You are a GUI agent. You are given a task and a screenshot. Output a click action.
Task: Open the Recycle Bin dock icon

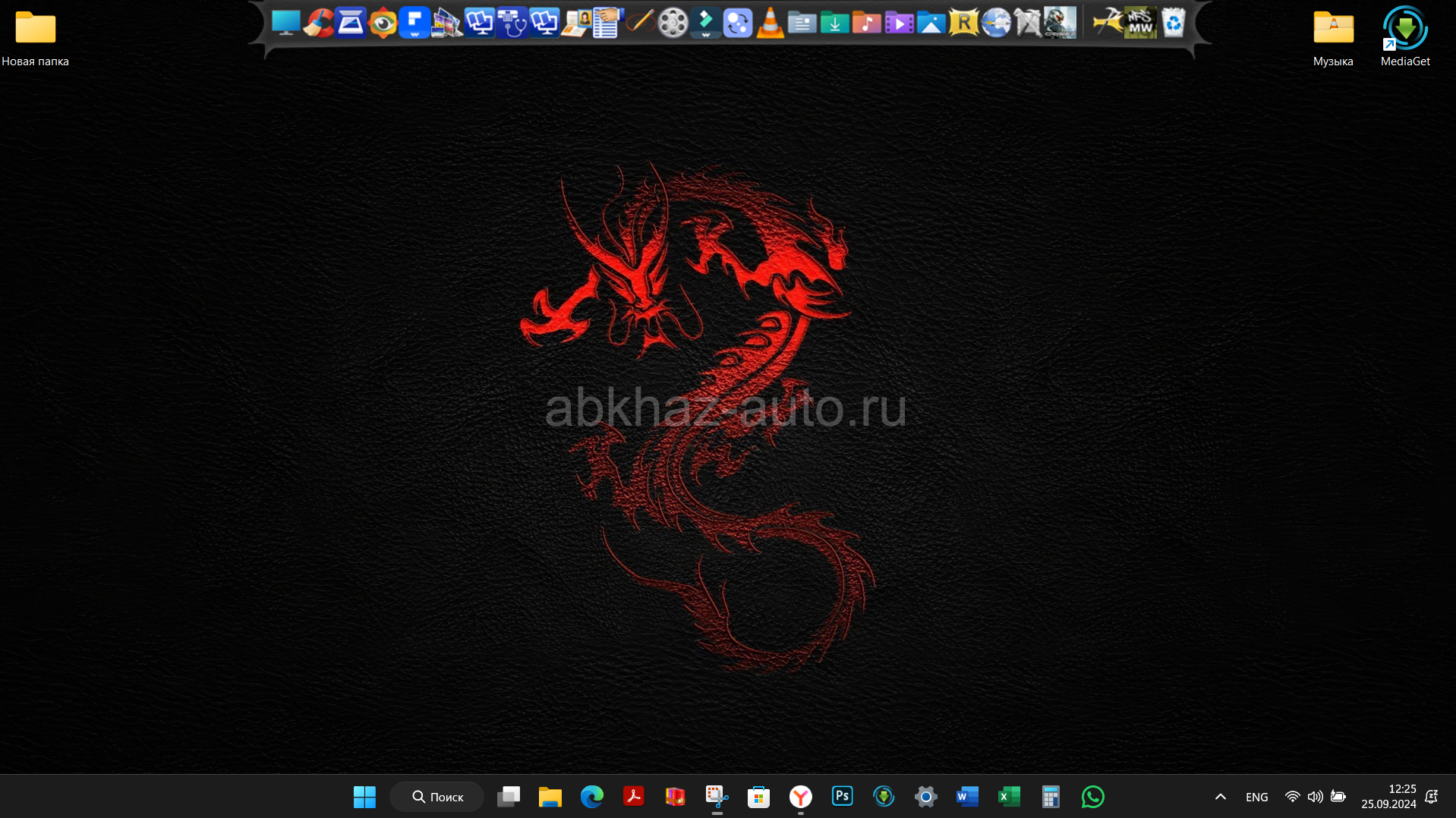tap(1173, 23)
